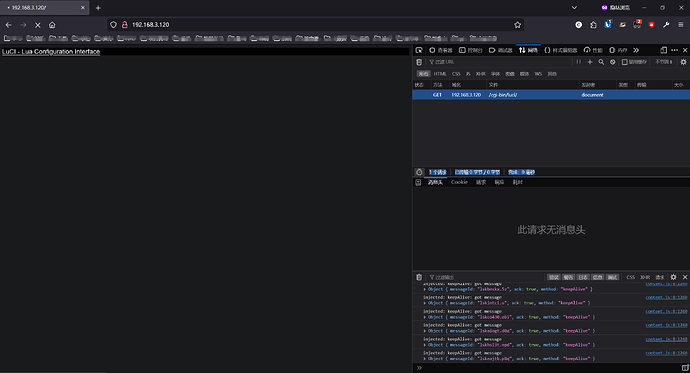Expand the lskcp430 keepAlive Object

pos(425,317)
